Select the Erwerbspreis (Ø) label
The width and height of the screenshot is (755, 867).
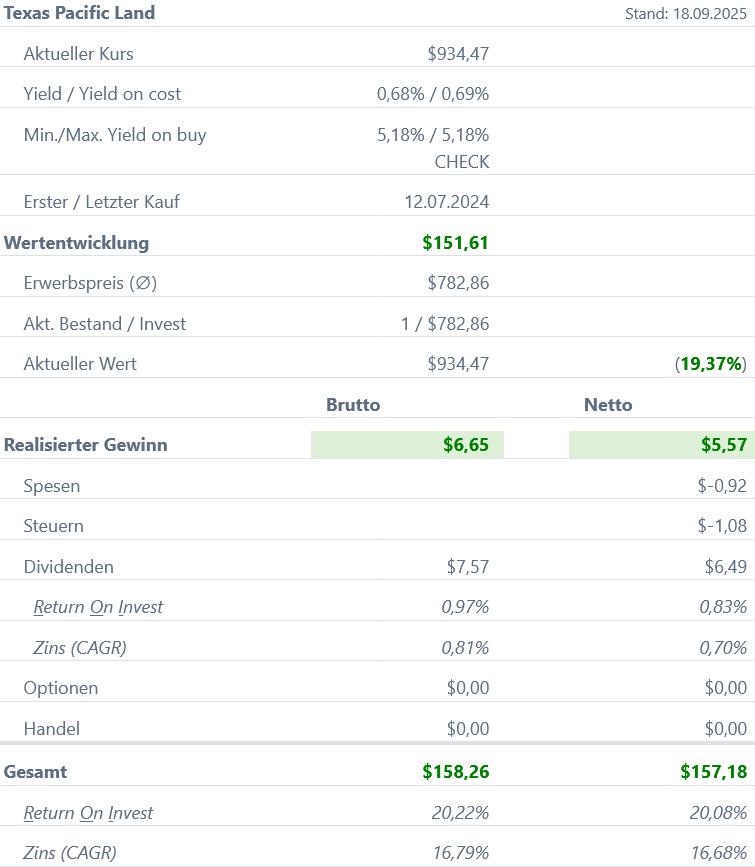click(x=90, y=283)
